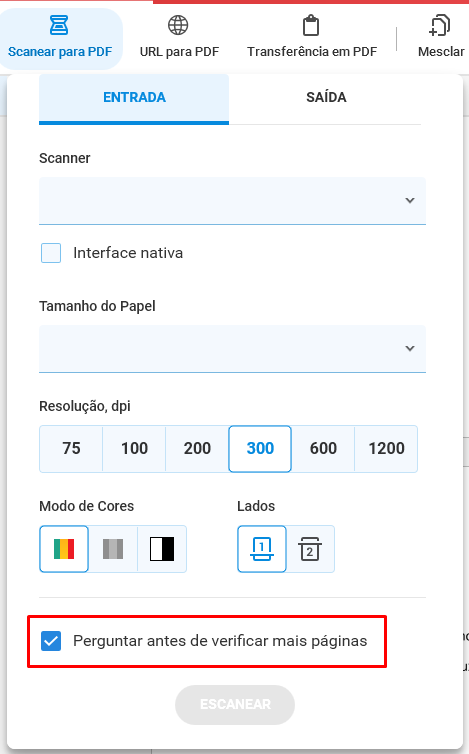Open the Tamanho do Papel dropdown

232,349
